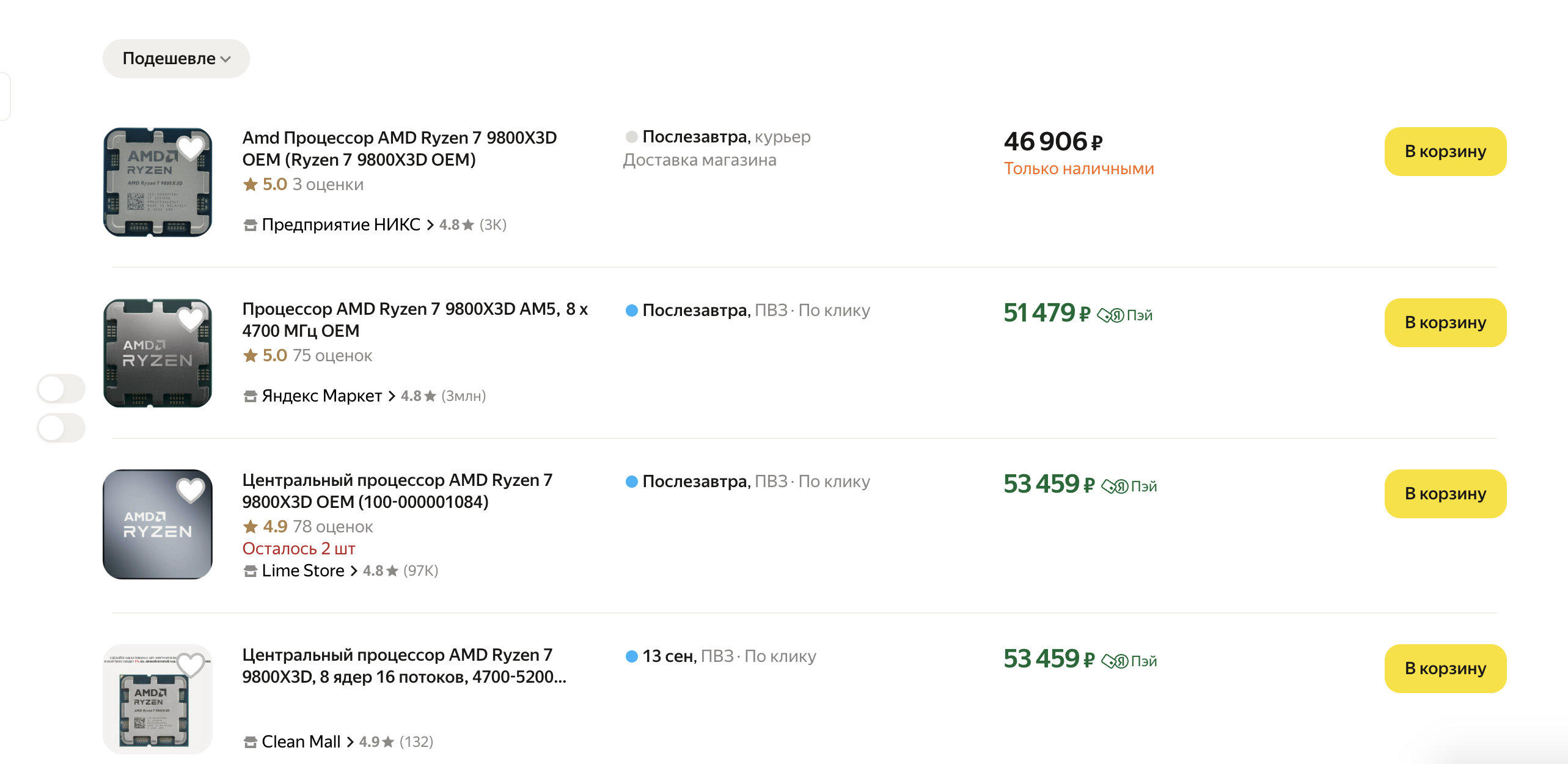
Task: Expand Яндекс Маркет seller details
Action: [392, 396]
